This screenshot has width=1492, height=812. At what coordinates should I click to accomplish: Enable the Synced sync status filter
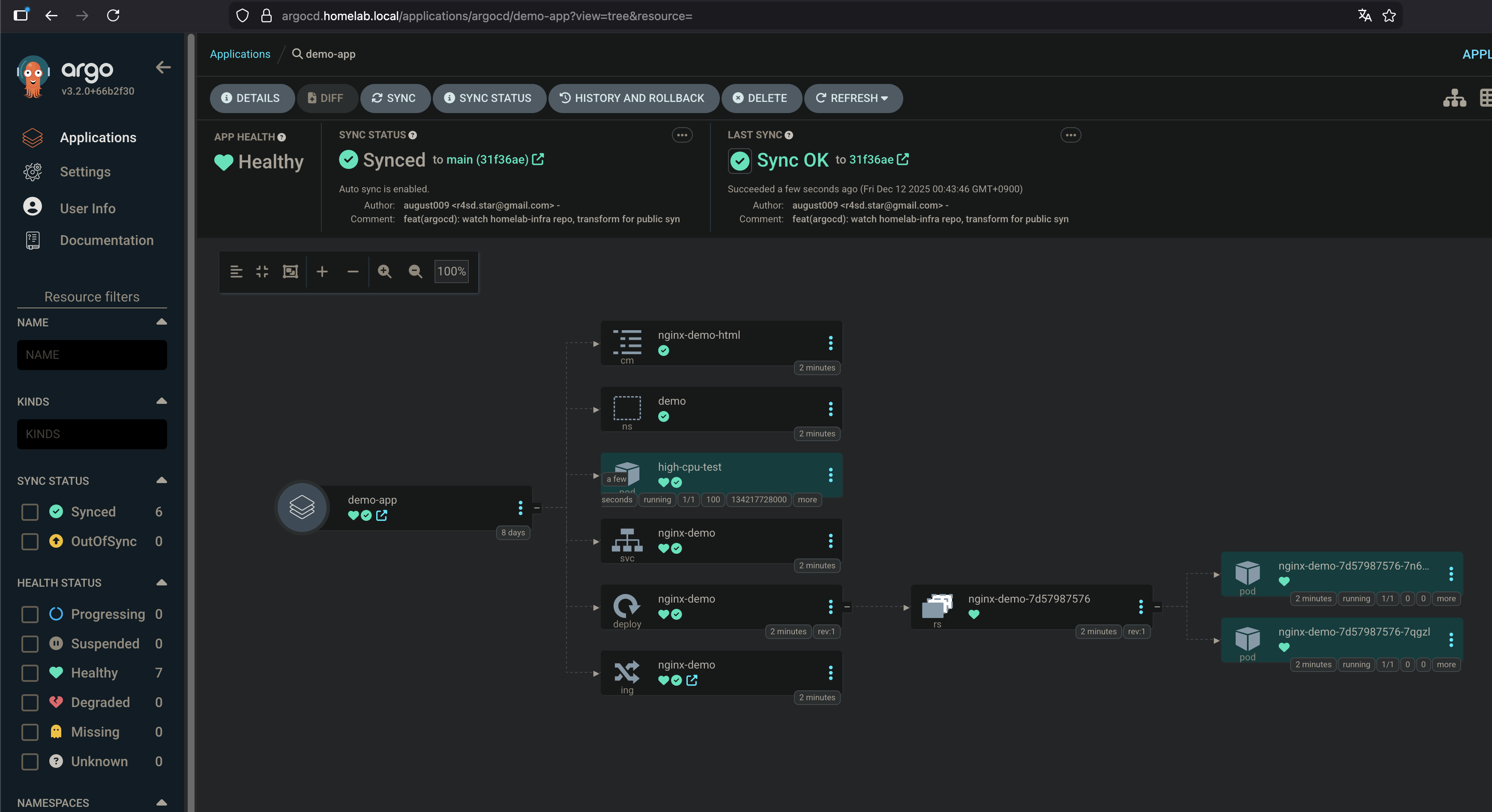click(30, 512)
